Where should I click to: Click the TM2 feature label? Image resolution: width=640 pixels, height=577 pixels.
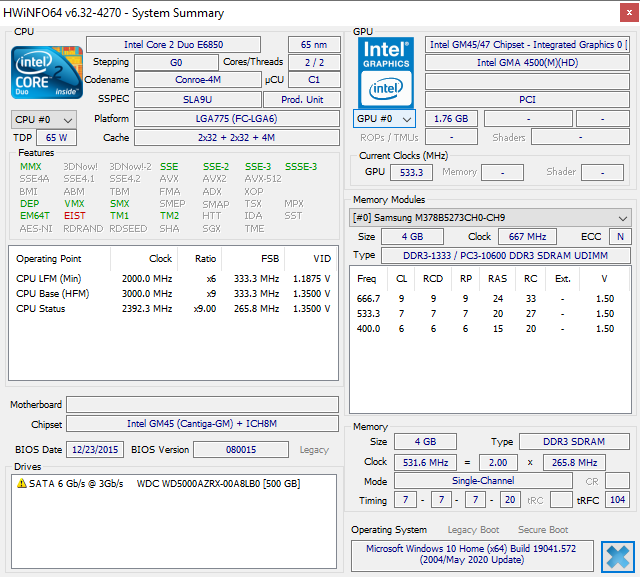pos(169,215)
